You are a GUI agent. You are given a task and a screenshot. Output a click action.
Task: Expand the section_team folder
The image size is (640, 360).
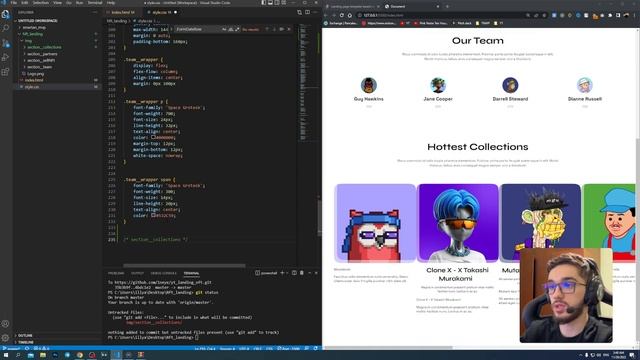tap(40, 67)
